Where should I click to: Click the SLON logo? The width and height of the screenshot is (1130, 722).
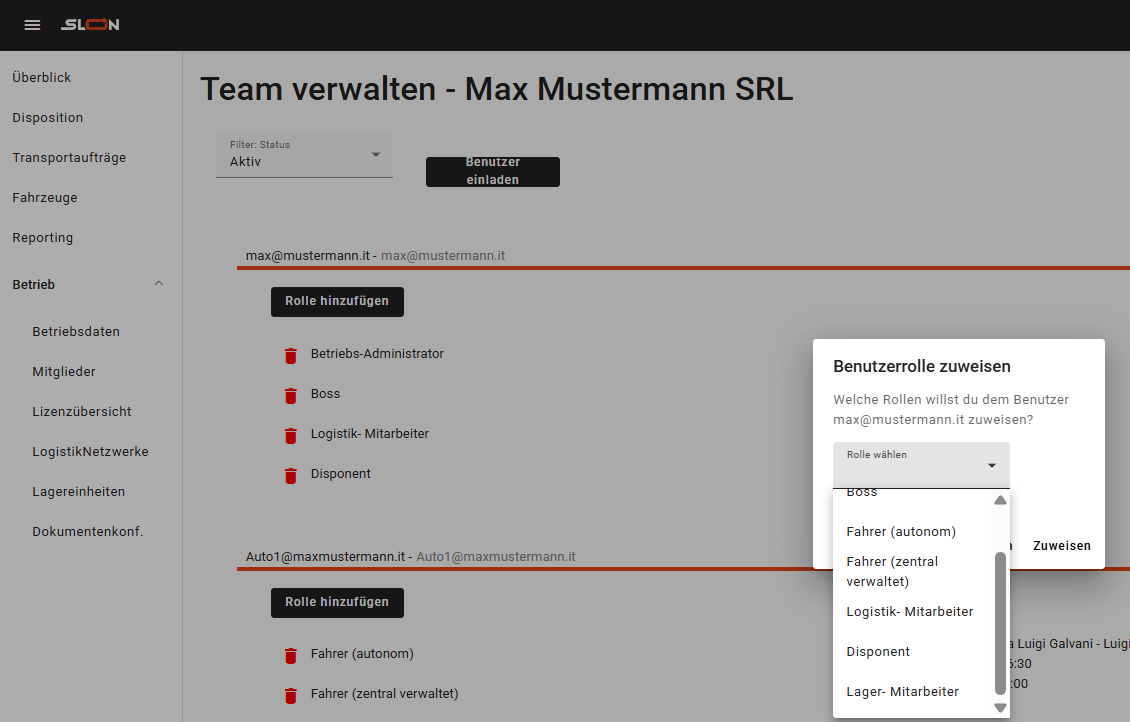pos(90,25)
